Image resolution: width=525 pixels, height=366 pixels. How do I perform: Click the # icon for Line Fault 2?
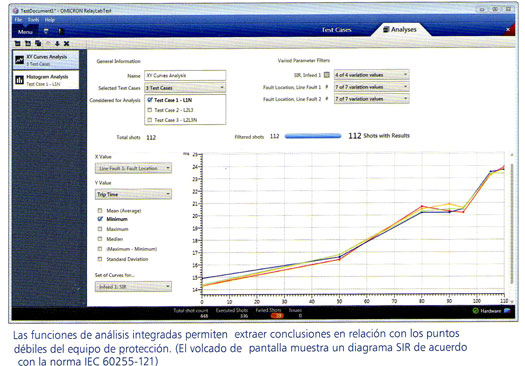(327, 99)
